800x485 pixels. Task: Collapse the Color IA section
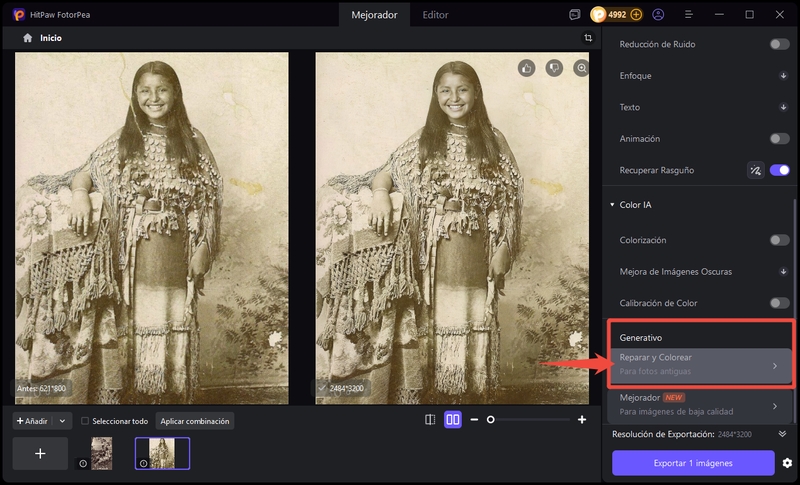point(612,205)
